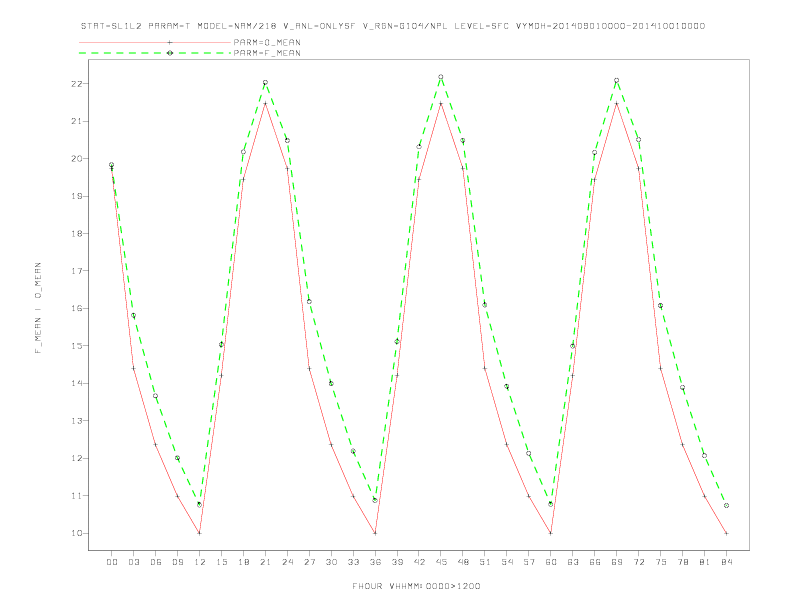Click the F_MEAN circle peak at hour 45
This screenshot has width=792, height=612.
pyautogui.click(x=441, y=77)
